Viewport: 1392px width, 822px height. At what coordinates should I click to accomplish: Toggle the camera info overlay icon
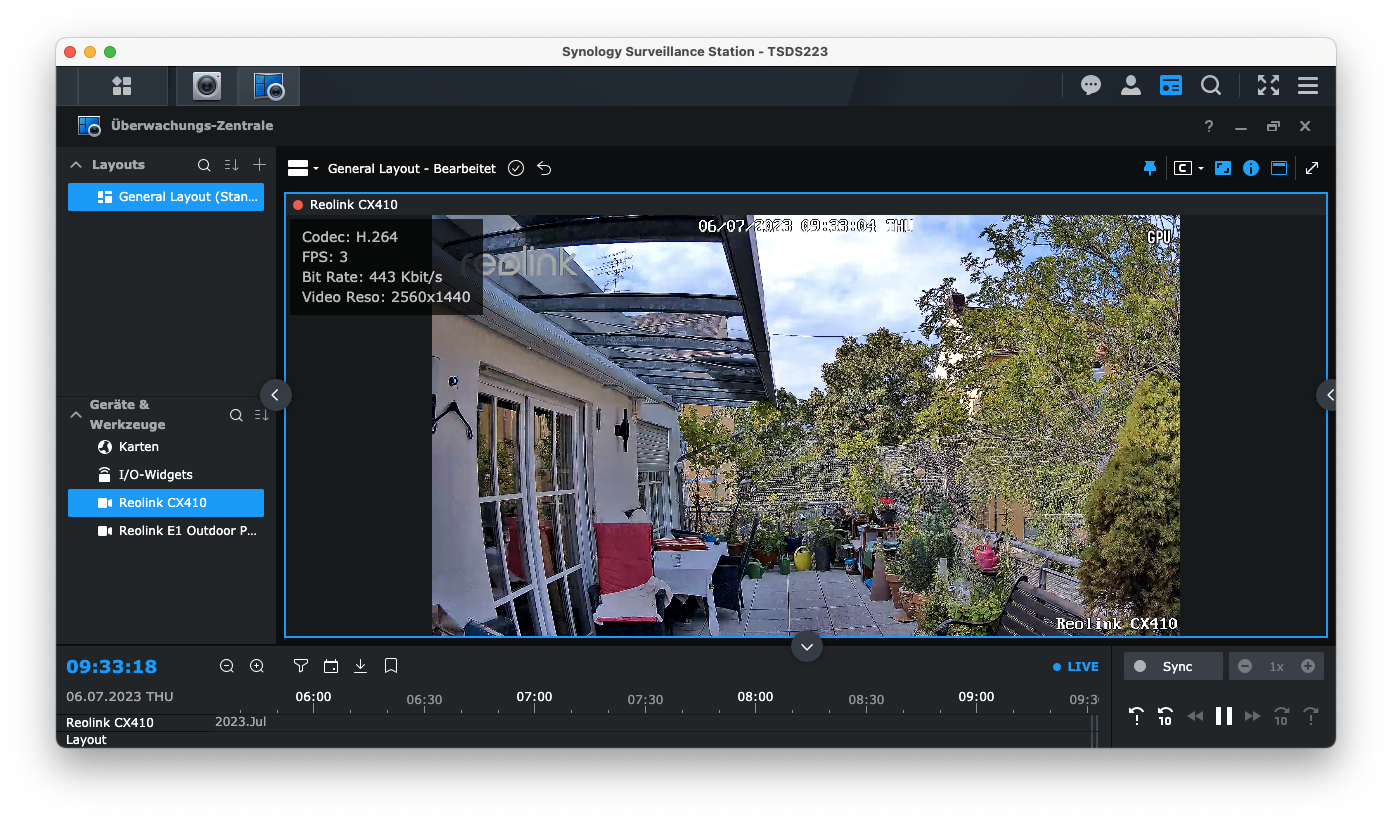(x=1251, y=168)
